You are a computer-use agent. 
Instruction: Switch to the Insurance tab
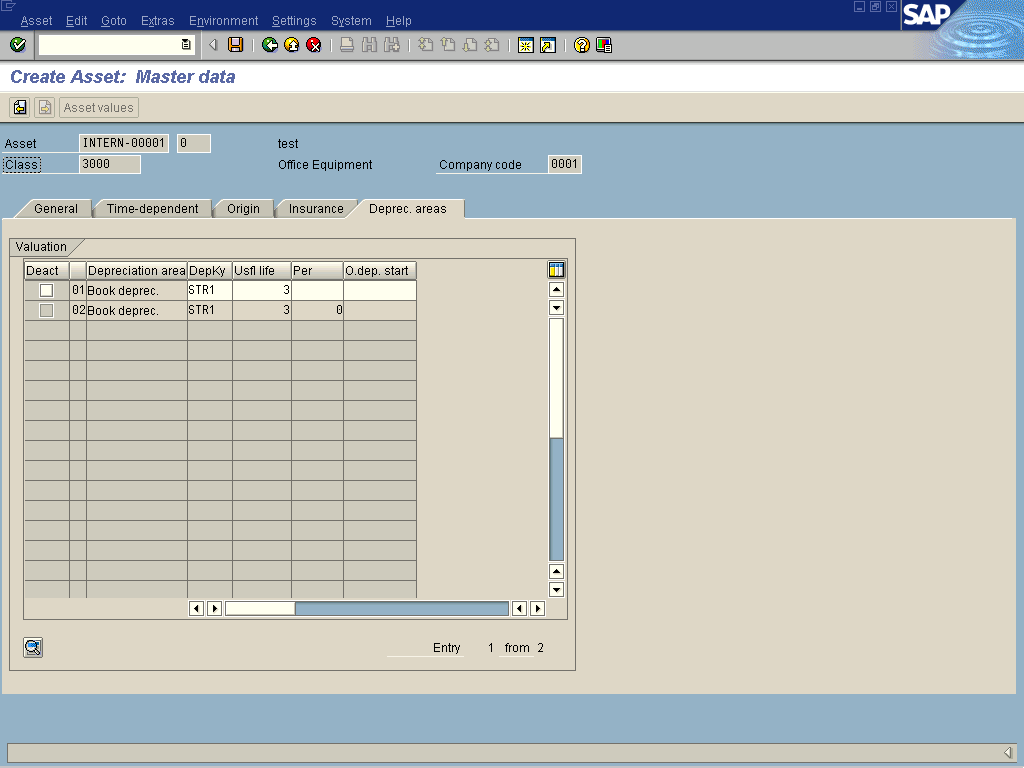(316, 209)
